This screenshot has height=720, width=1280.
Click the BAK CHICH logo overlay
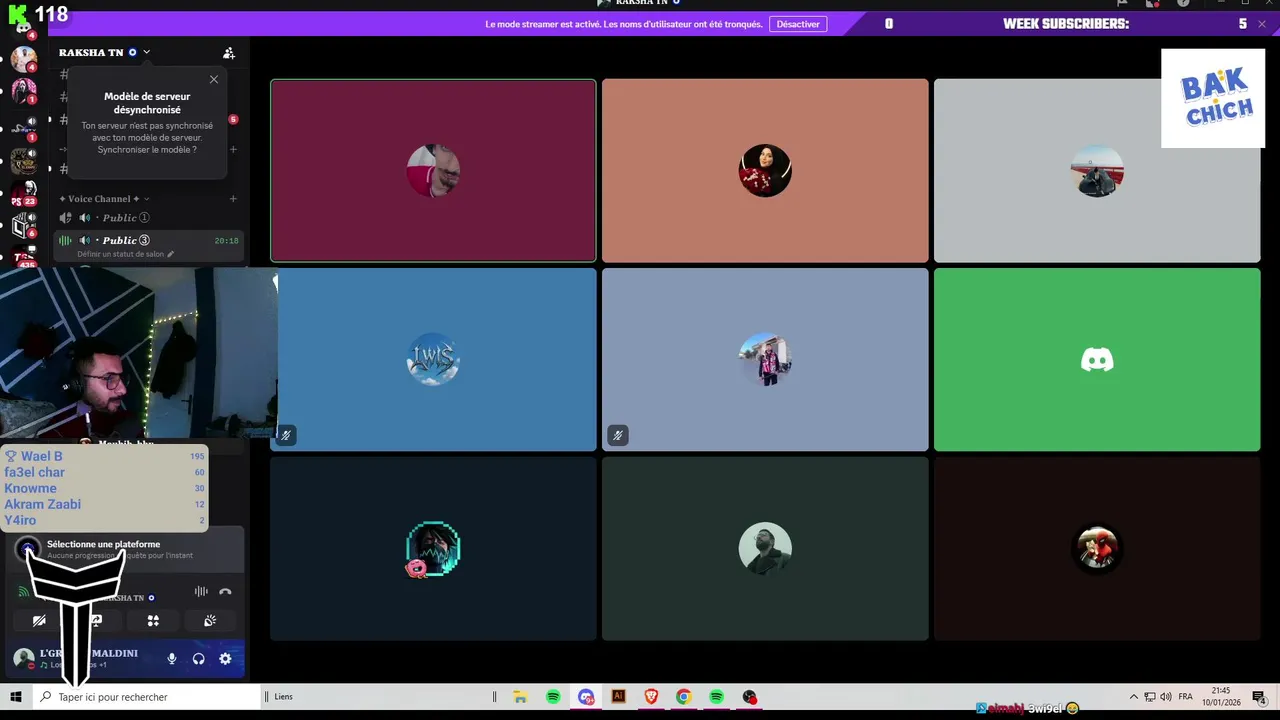click(1213, 99)
